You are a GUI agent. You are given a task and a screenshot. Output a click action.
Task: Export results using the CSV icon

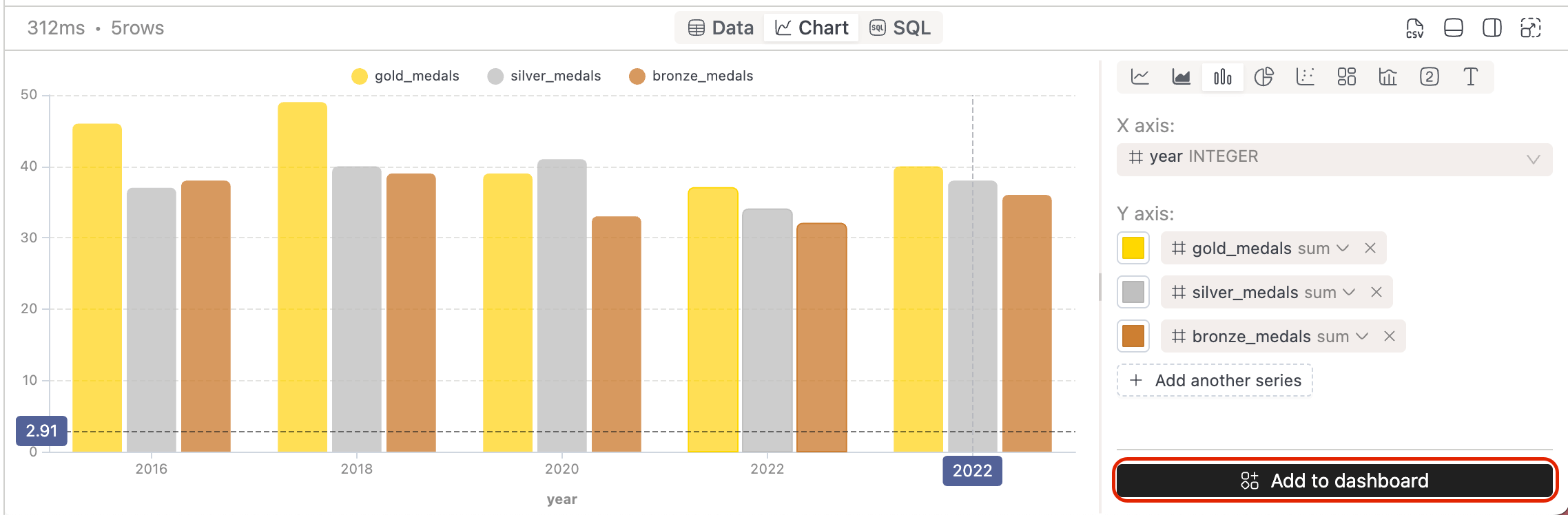tap(1414, 28)
